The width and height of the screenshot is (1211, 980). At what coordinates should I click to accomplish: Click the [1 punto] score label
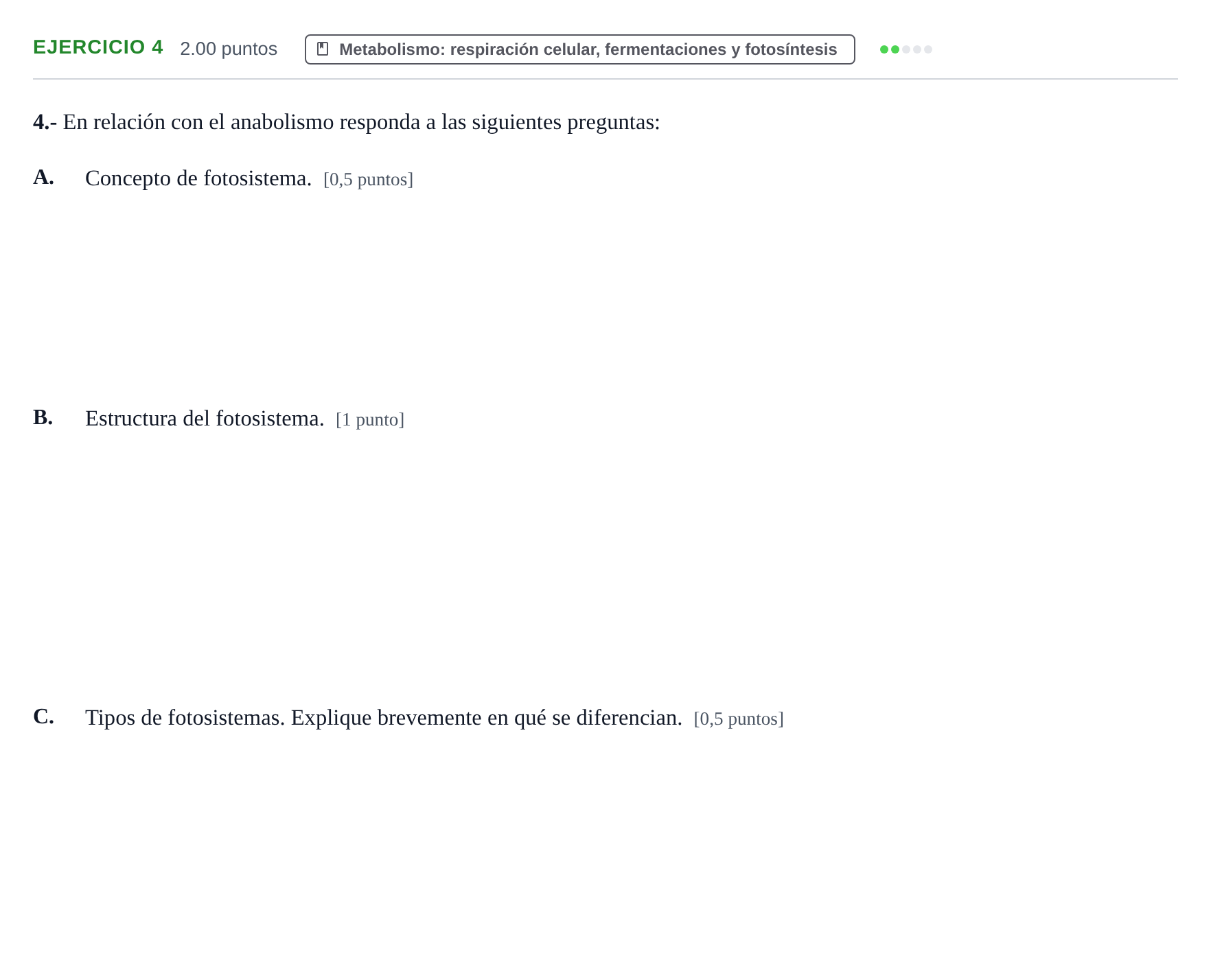click(x=370, y=419)
